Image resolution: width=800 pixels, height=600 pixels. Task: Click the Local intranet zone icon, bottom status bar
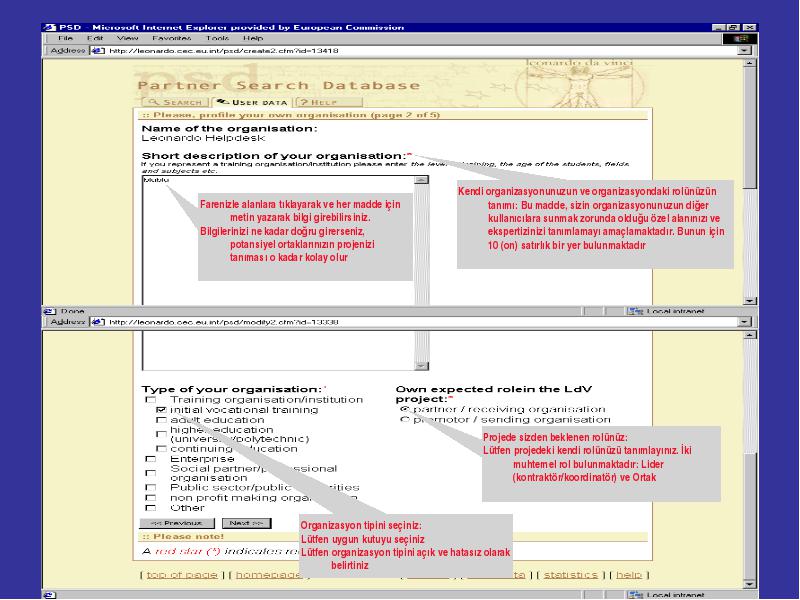(635, 595)
